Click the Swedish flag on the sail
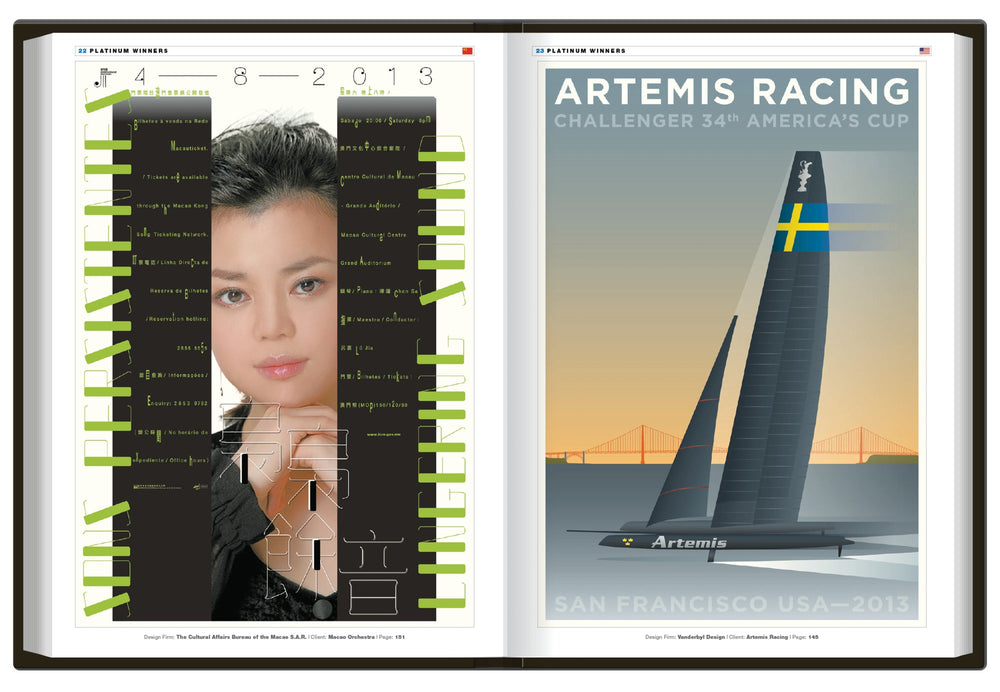The height and width of the screenshot is (692, 1000). pos(800,227)
